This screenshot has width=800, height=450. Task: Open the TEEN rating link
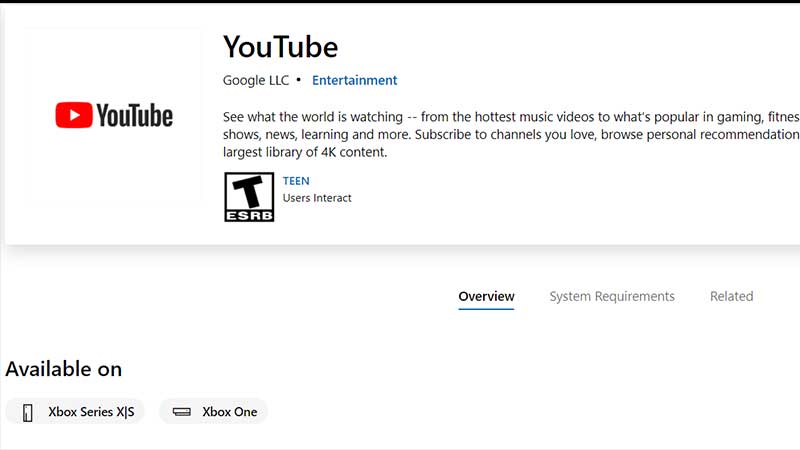click(x=296, y=181)
